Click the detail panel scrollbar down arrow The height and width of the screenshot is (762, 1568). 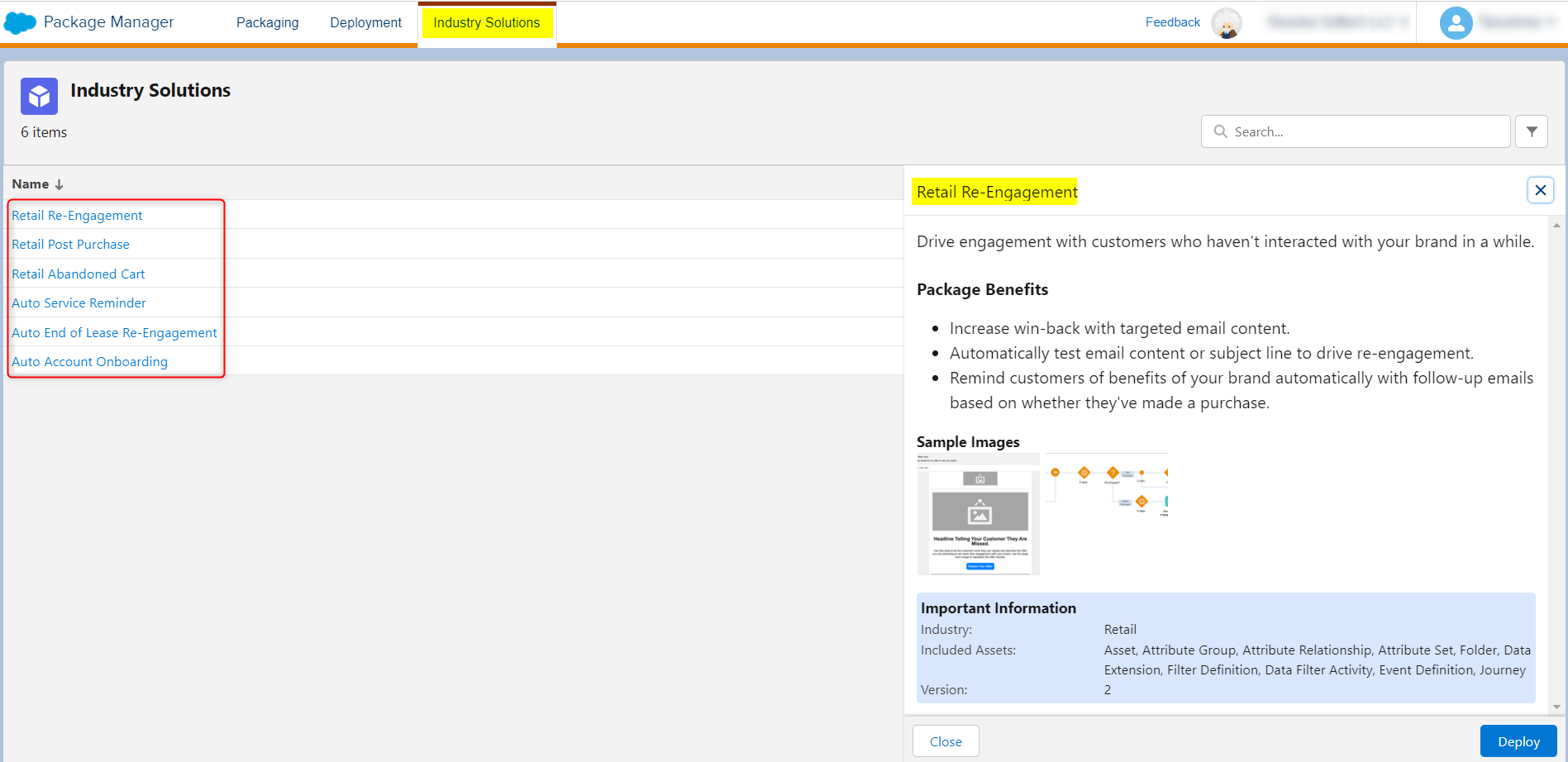coord(1556,707)
